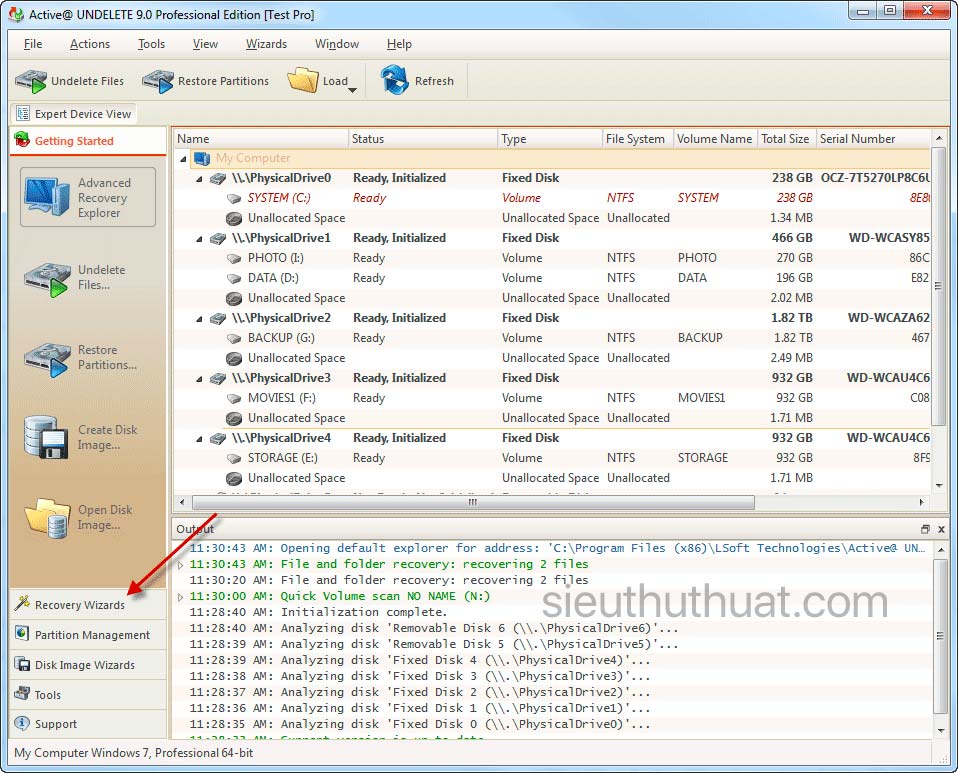
Task: Click the STORAGE (E:) volume icon
Action: click(x=234, y=458)
